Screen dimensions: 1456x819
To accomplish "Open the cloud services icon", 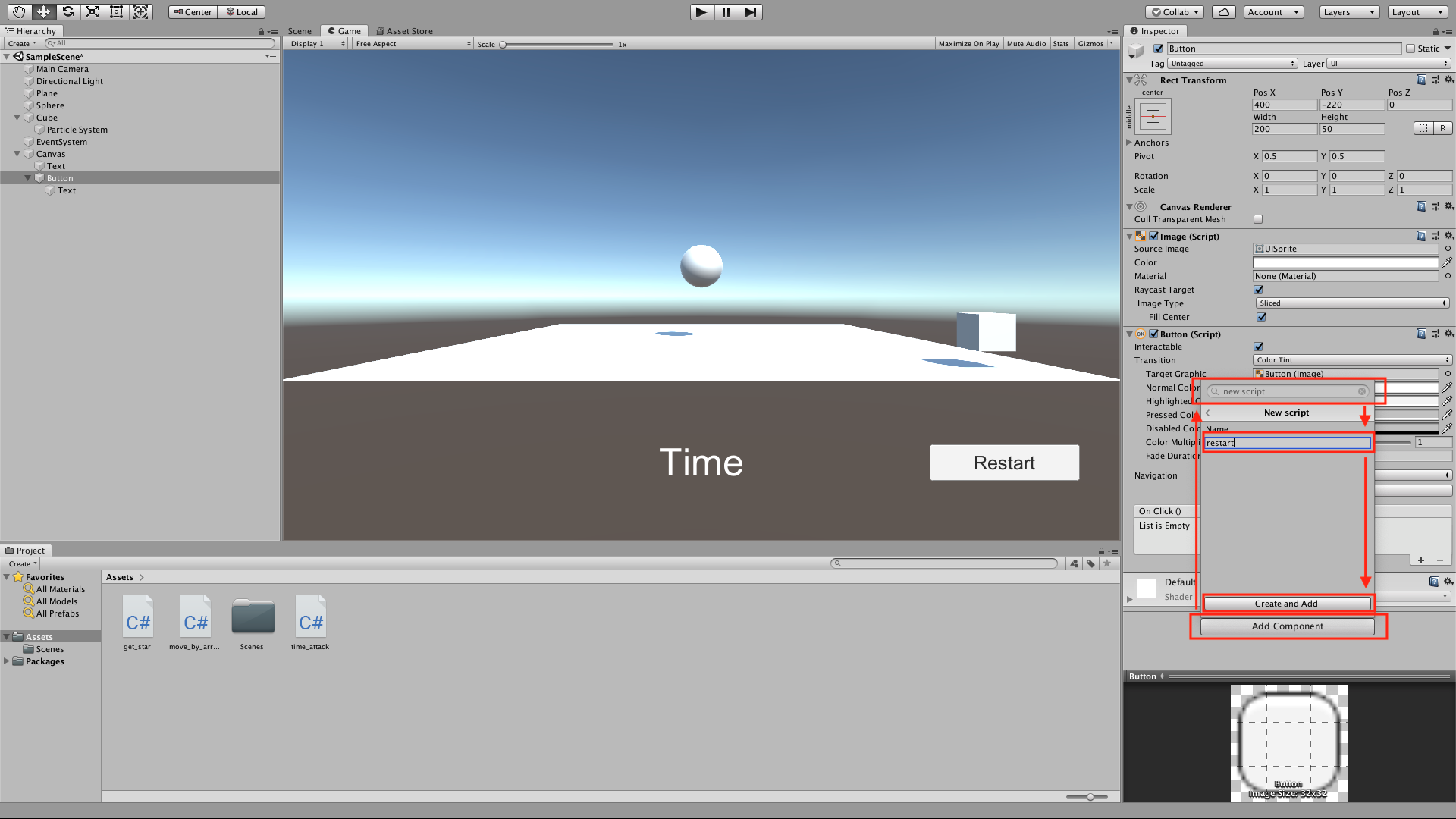I will [x=1223, y=11].
